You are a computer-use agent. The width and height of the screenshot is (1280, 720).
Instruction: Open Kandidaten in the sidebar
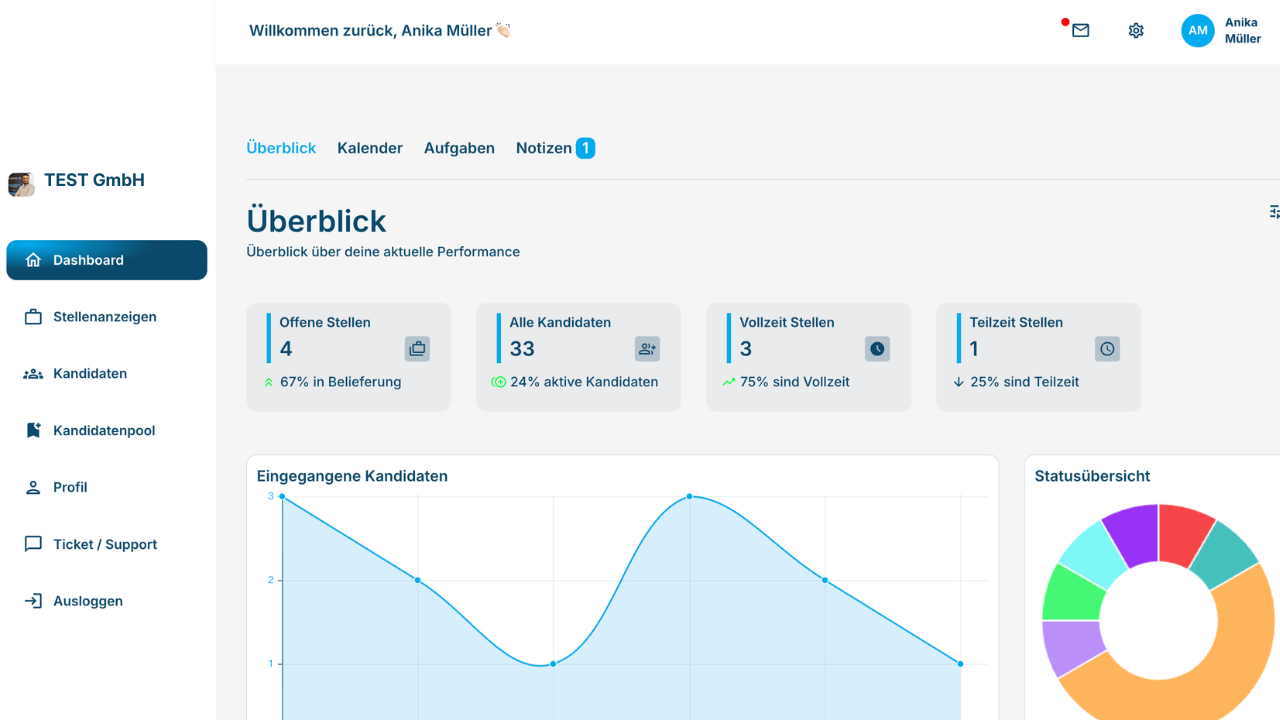89,374
